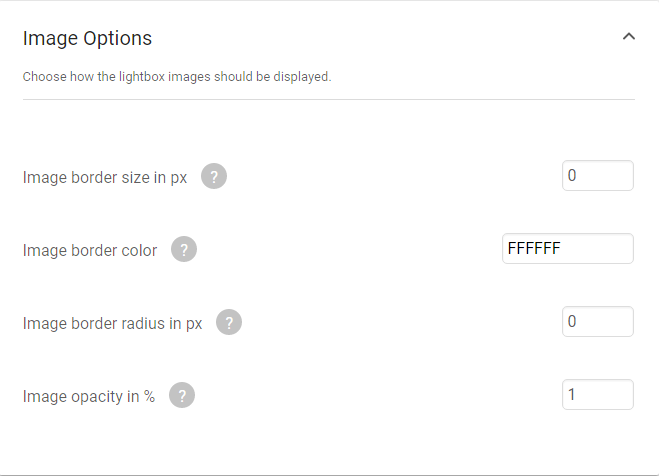Click the lightbox images description text
Viewport: 659px width, 476px height.
(177, 77)
